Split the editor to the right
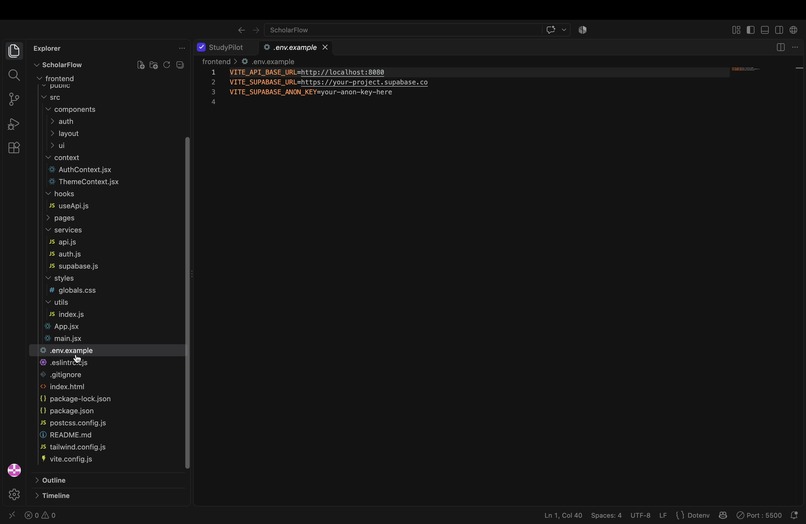The height and width of the screenshot is (524, 806). [780, 47]
